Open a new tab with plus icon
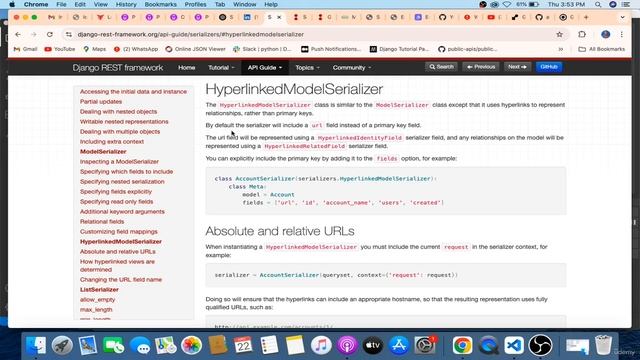 (x=587, y=17)
